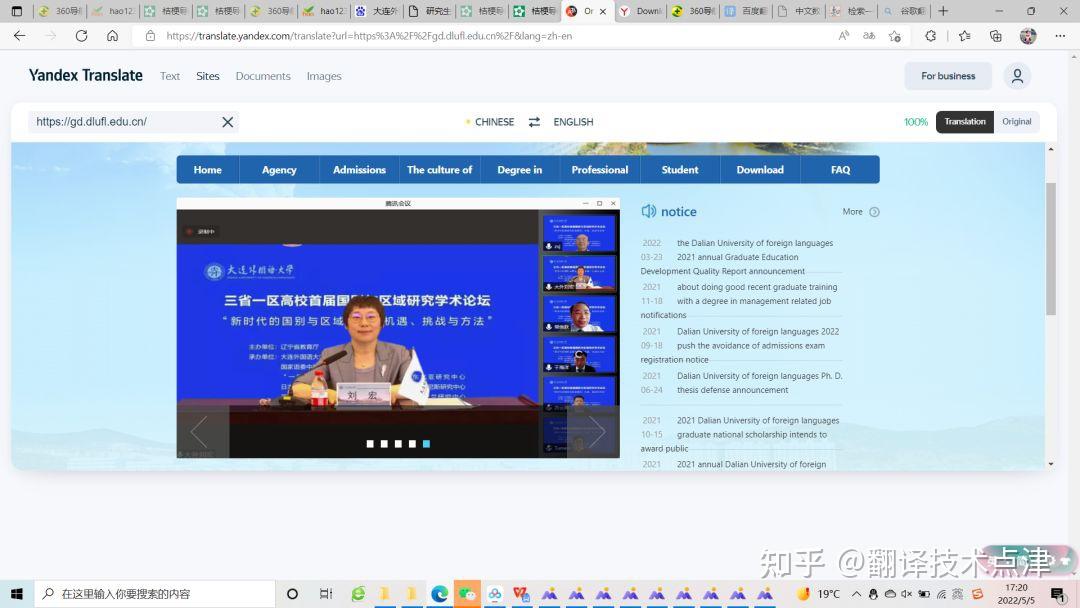The height and width of the screenshot is (608, 1080).
Task: Open the Yandex account profile icon
Action: [1017, 75]
